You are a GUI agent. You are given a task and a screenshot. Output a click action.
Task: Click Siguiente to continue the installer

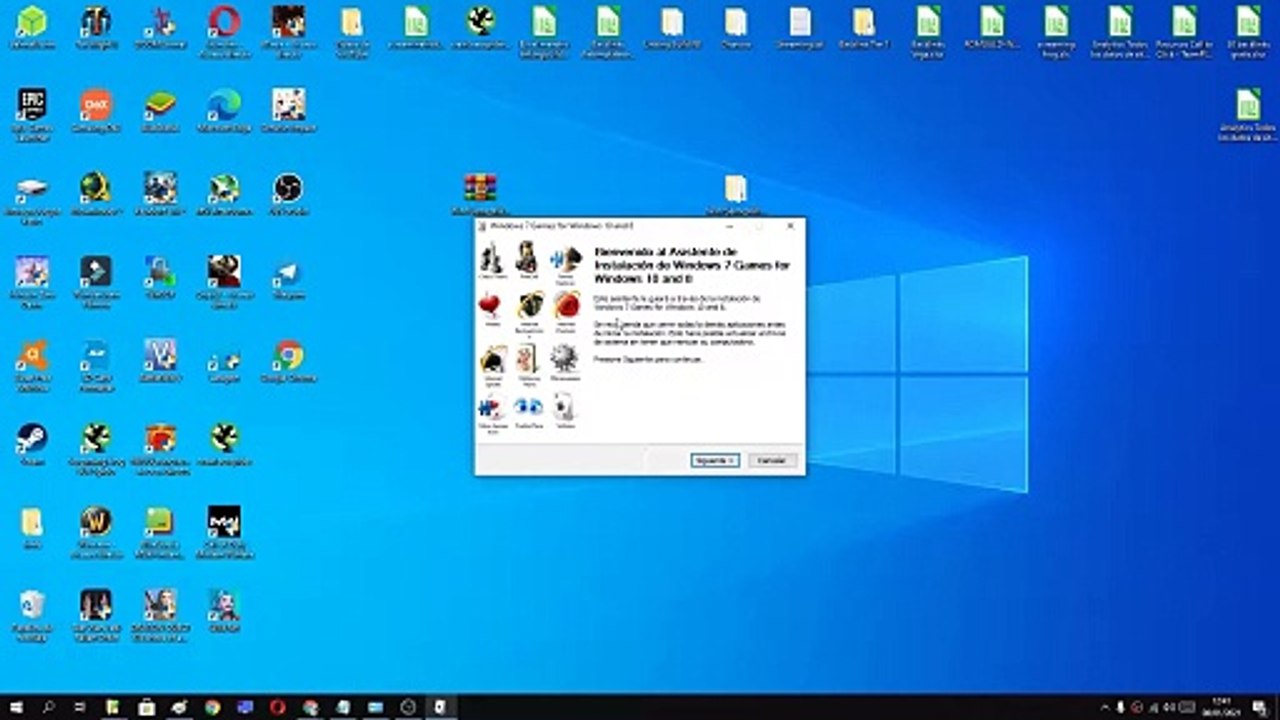(x=715, y=460)
